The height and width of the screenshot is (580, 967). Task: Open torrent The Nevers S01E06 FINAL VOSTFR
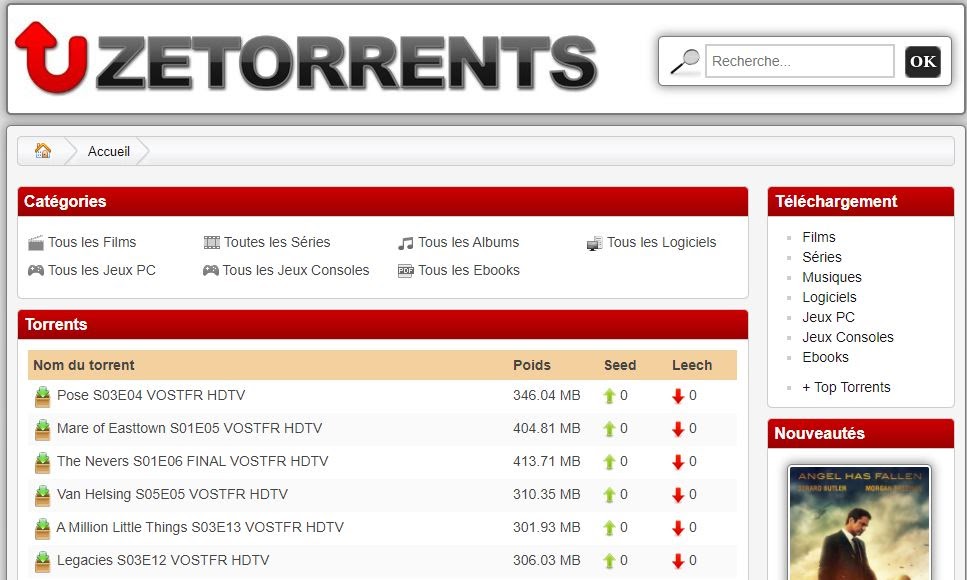click(x=192, y=462)
